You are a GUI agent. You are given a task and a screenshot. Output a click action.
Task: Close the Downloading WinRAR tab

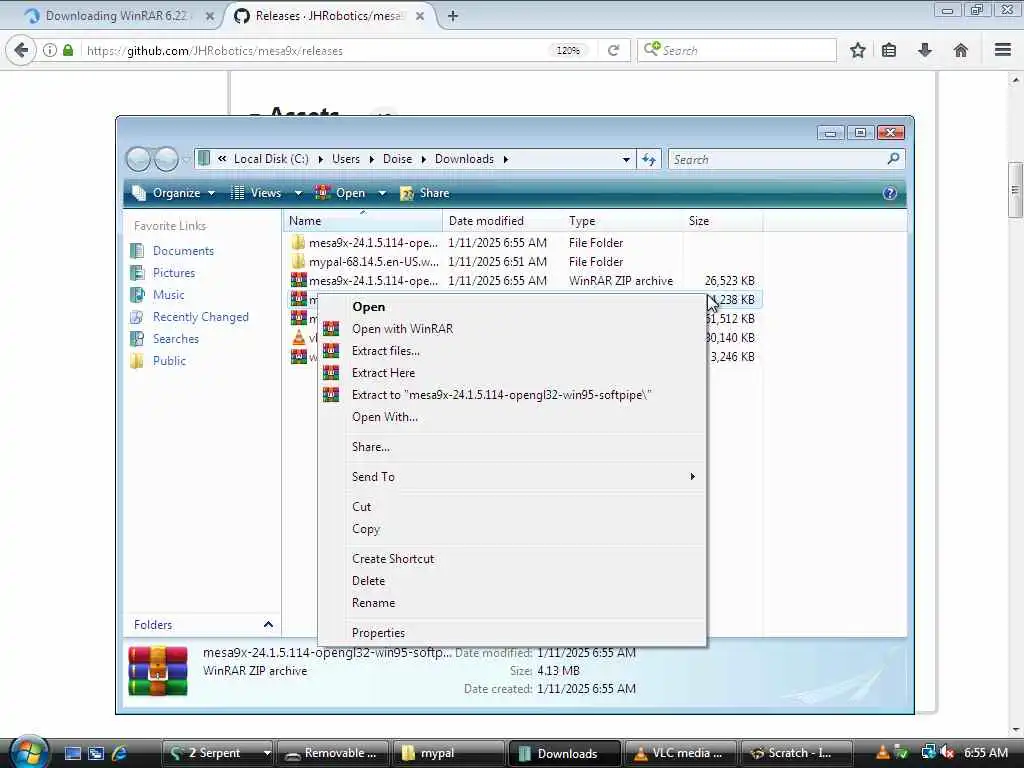tap(210, 16)
